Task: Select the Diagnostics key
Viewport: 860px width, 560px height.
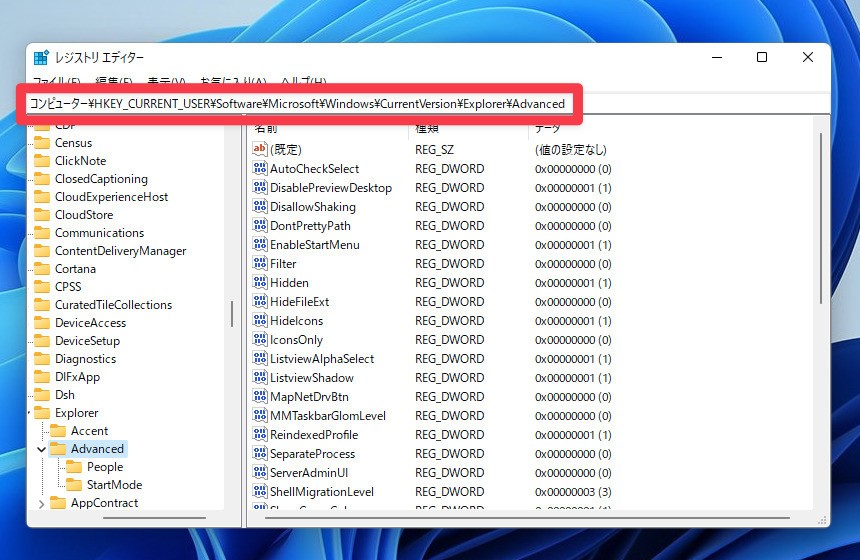Action: [x=86, y=359]
